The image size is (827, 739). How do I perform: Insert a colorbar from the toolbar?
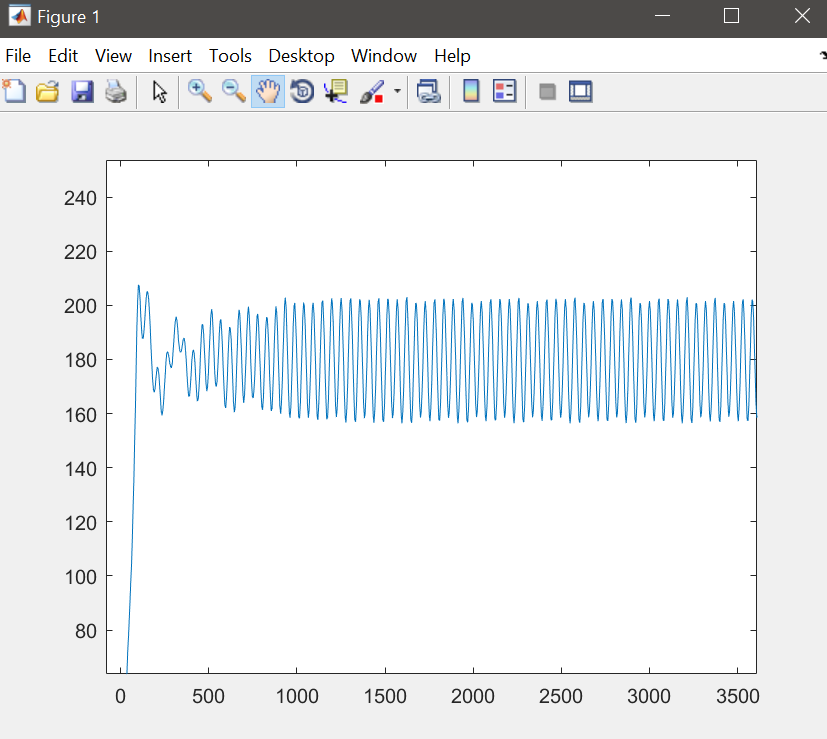(x=471, y=92)
